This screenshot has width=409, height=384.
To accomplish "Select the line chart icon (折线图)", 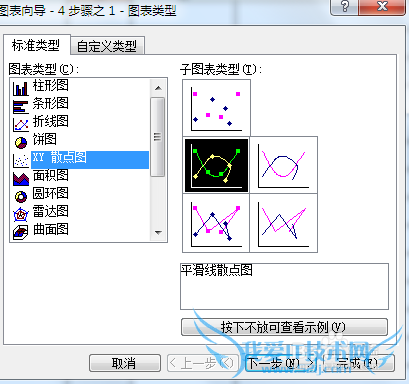I will tap(21, 124).
